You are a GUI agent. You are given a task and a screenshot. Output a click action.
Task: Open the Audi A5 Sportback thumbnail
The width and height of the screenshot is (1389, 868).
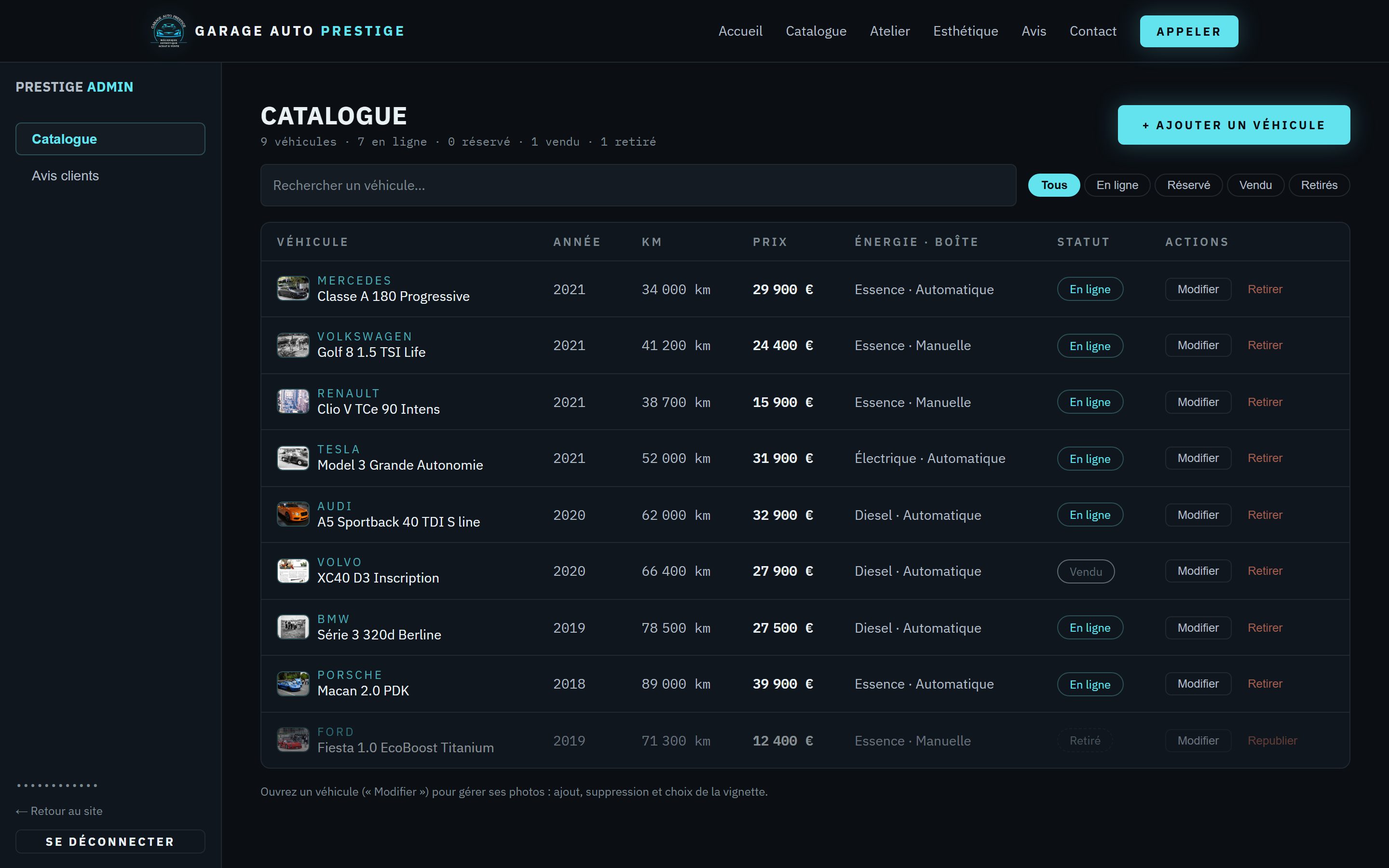coord(293,515)
